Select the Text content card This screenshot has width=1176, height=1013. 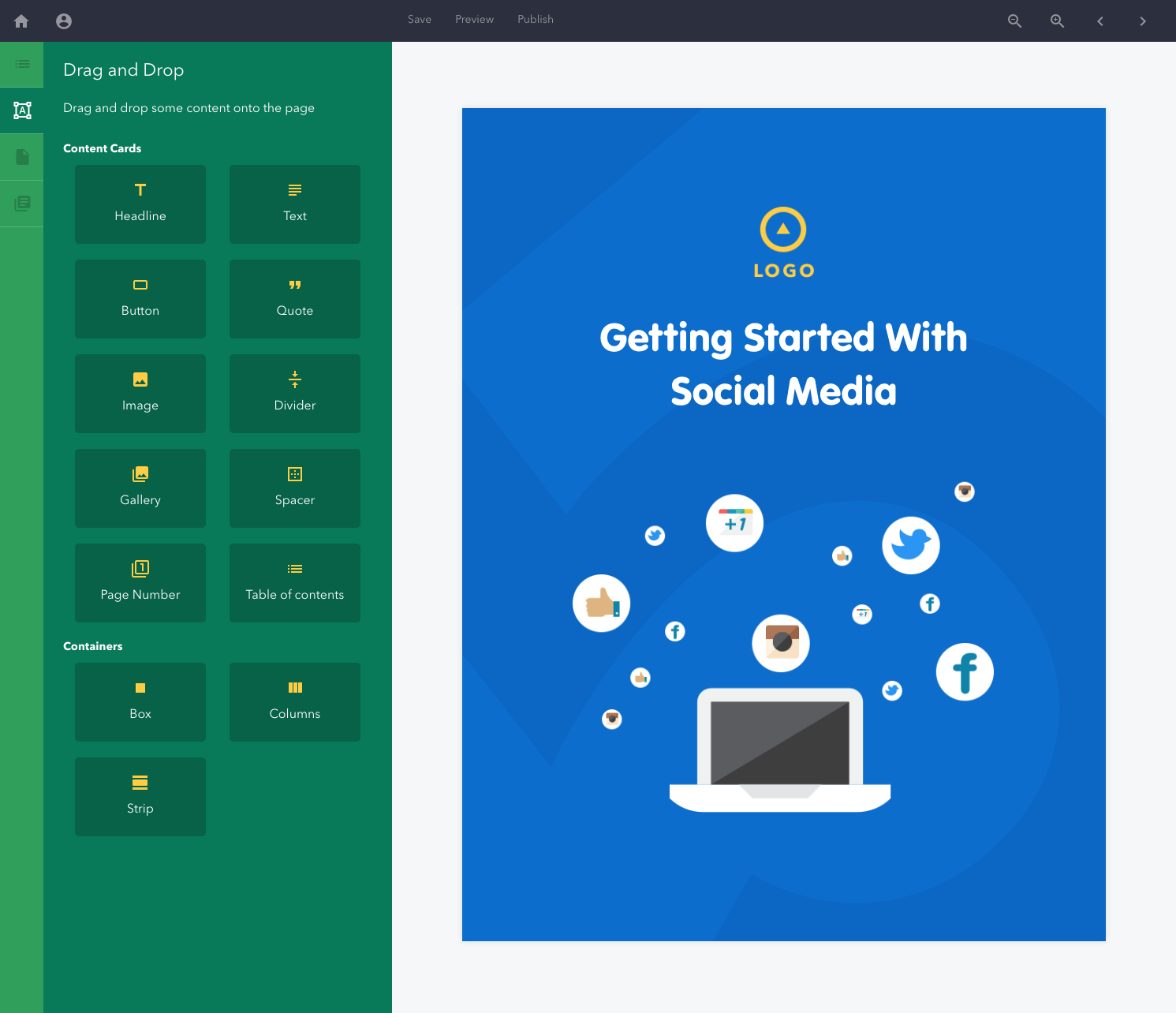[x=294, y=204]
